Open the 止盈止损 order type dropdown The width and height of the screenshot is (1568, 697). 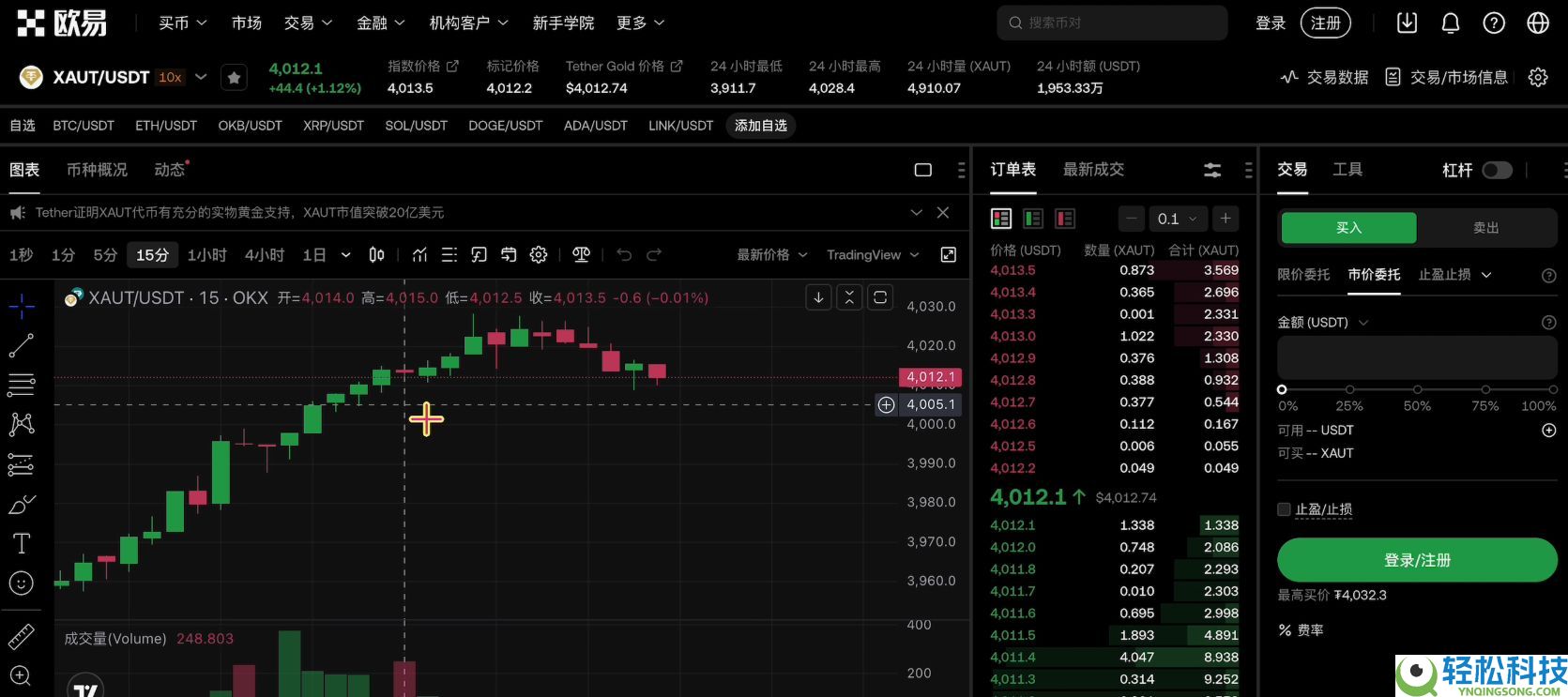coord(1454,275)
